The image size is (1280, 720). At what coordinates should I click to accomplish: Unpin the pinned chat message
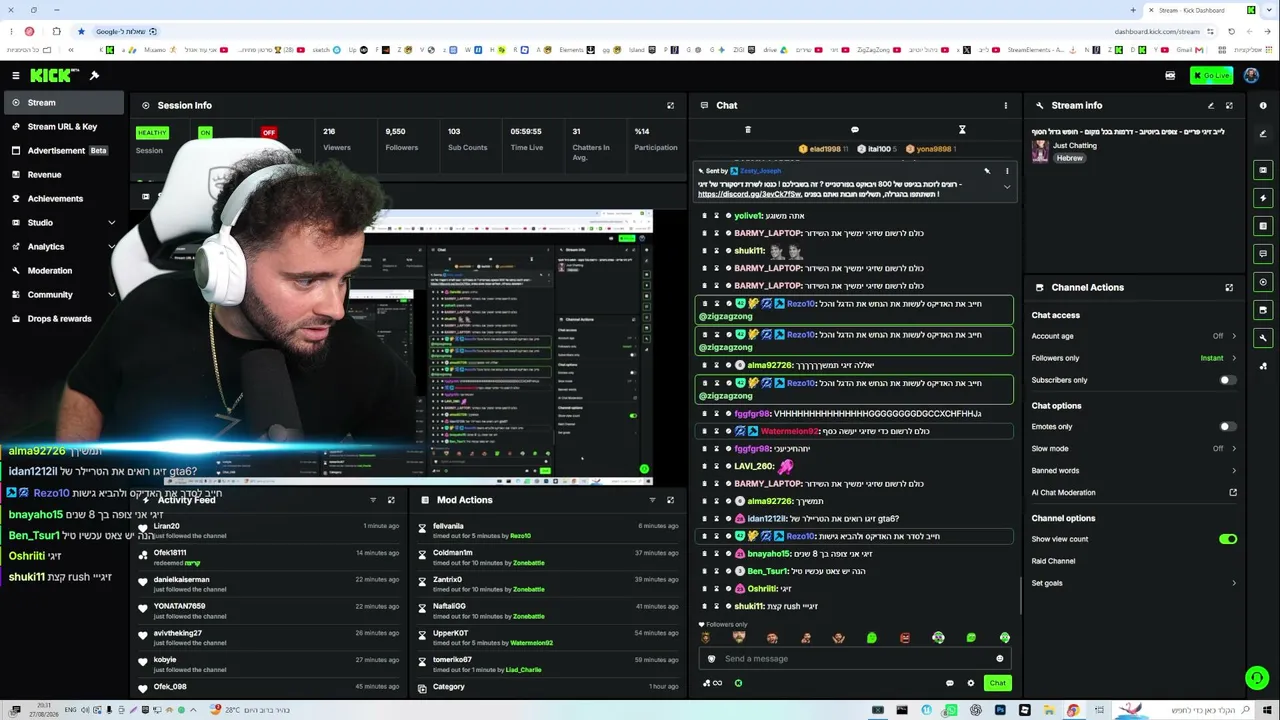tap(987, 171)
